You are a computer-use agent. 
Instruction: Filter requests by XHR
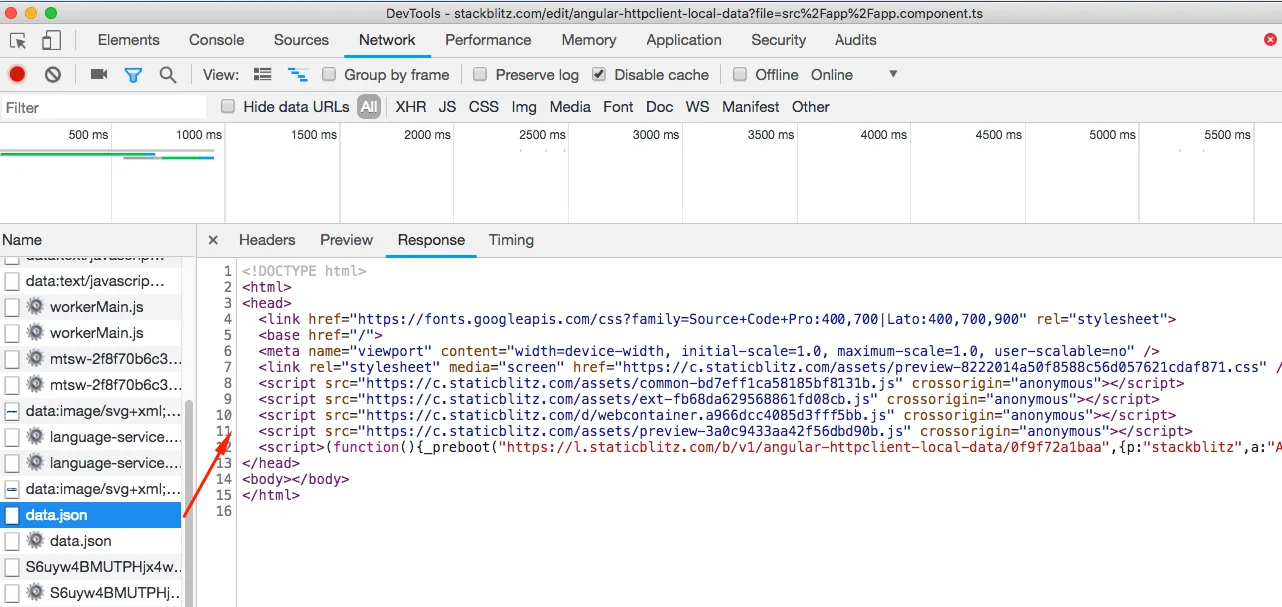pyautogui.click(x=410, y=107)
